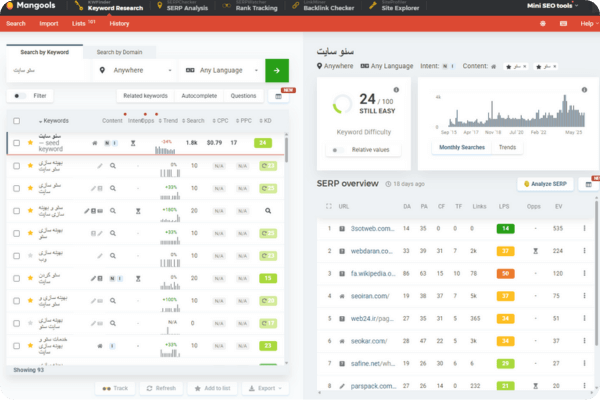This screenshot has height=400, width=600.
Task: Click the LPS 14 badge for 3sotweb.com
Action: pyautogui.click(x=505, y=229)
